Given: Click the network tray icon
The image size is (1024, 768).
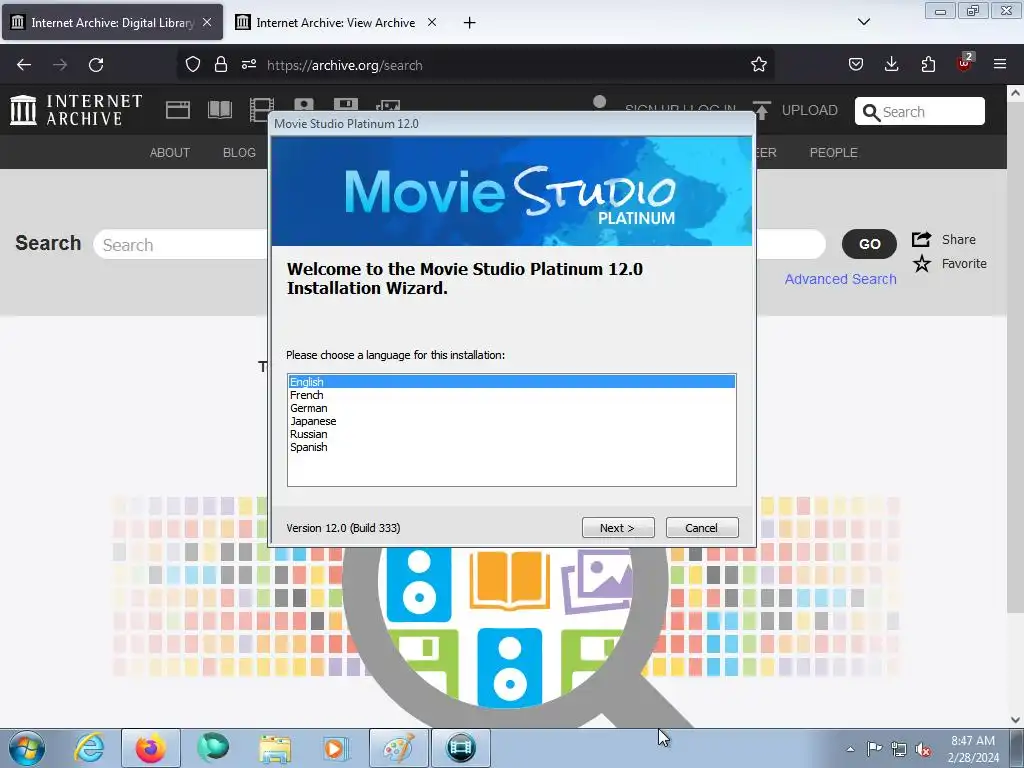Looking at the screenshot, I should click(x=899, y=749).
